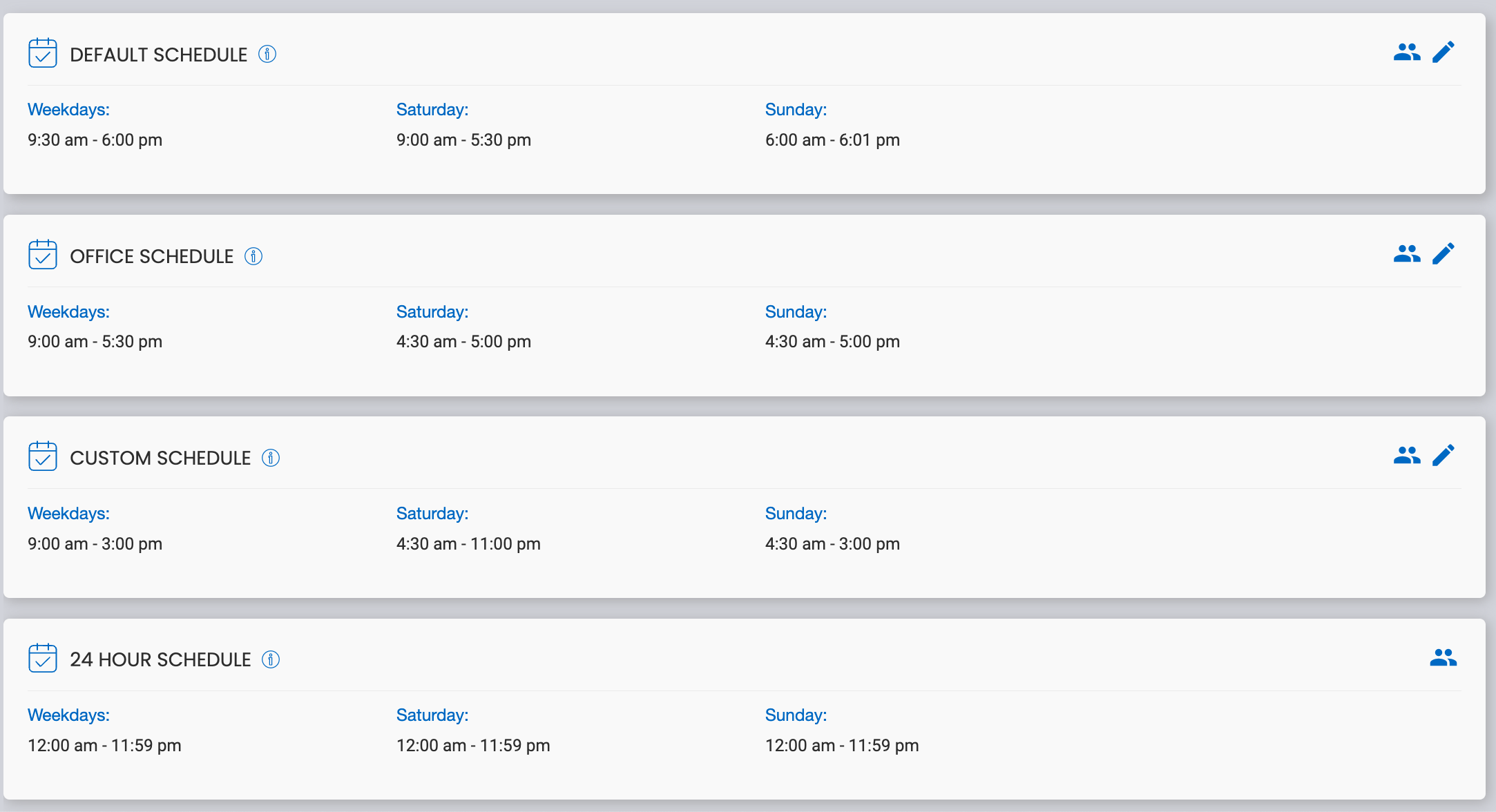The image size is (1496, 812).
Task: Open the edit pencil for Office Schedule
Action: [1444, 253]
